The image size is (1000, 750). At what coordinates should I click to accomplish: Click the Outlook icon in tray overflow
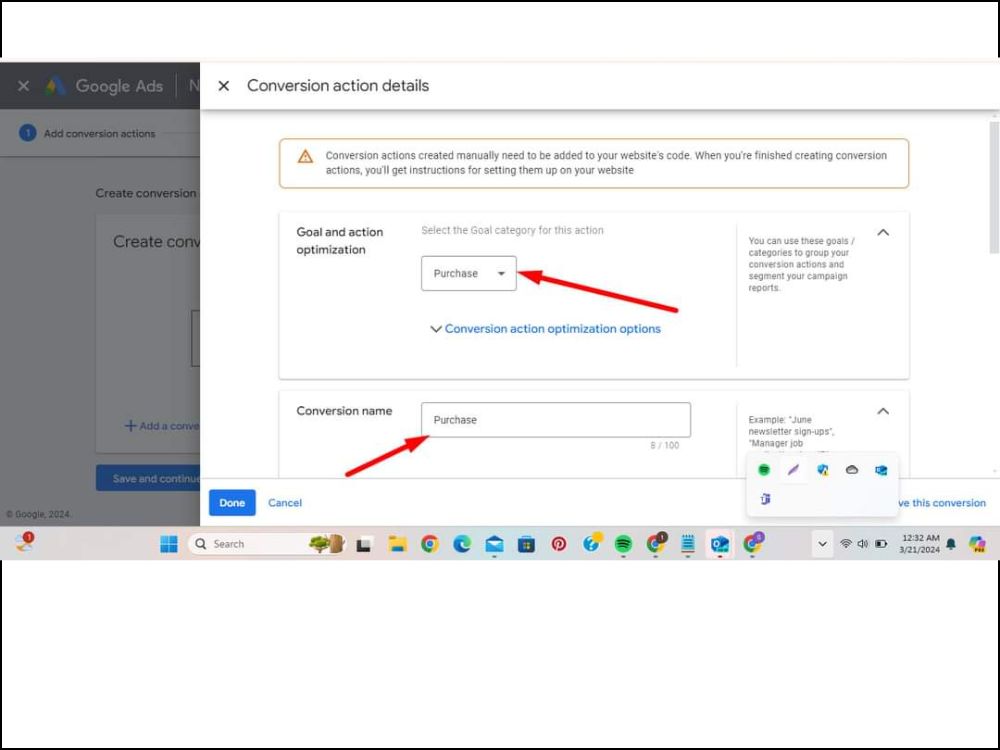tap(881, 470)
